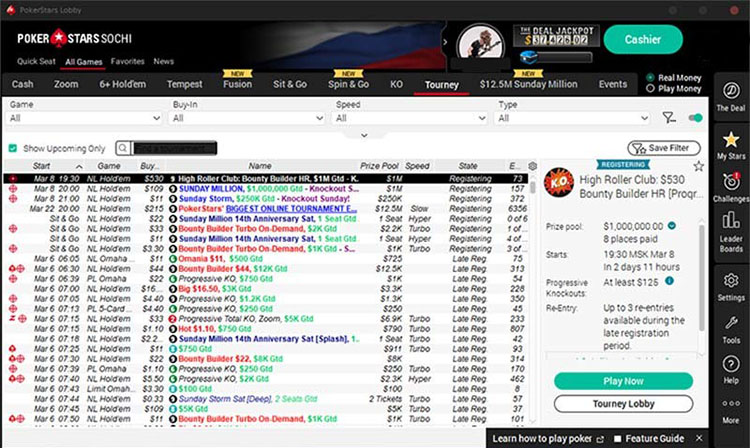Open the Buy-In filter dropdown
This screenshot has width=750, height=448.
click(x=247, y=118)
